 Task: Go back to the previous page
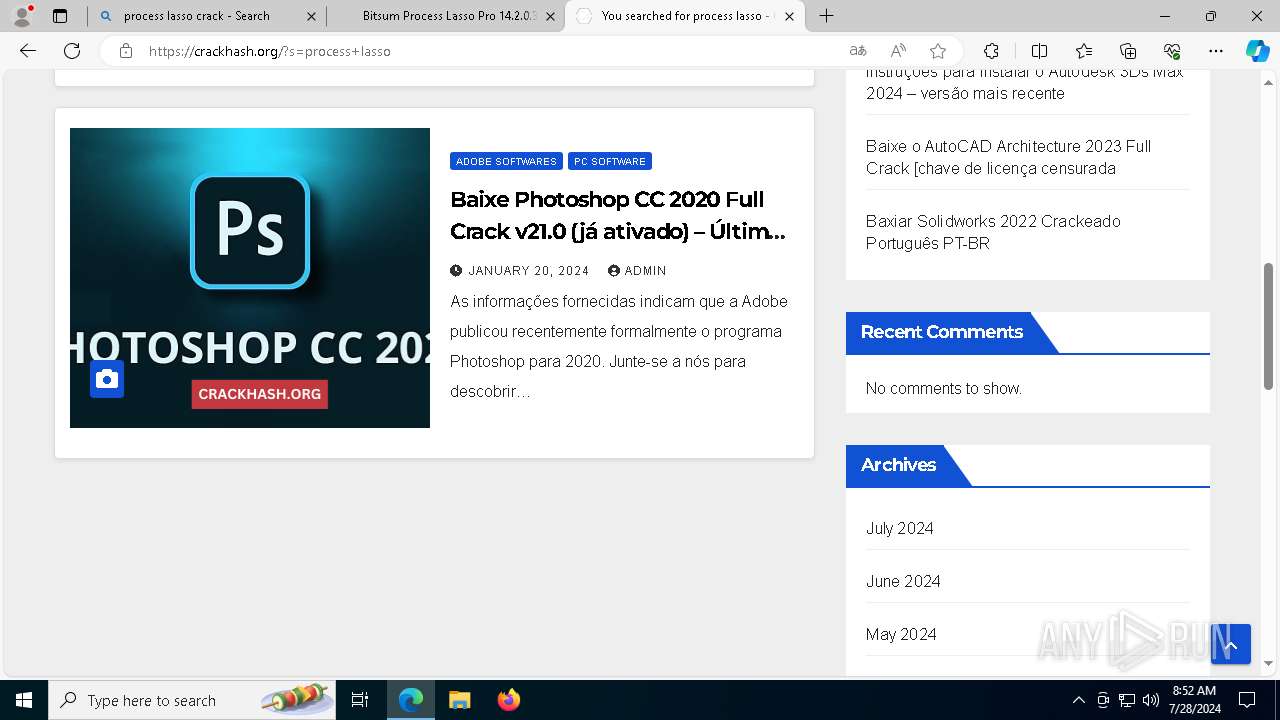tap(28, 51)
